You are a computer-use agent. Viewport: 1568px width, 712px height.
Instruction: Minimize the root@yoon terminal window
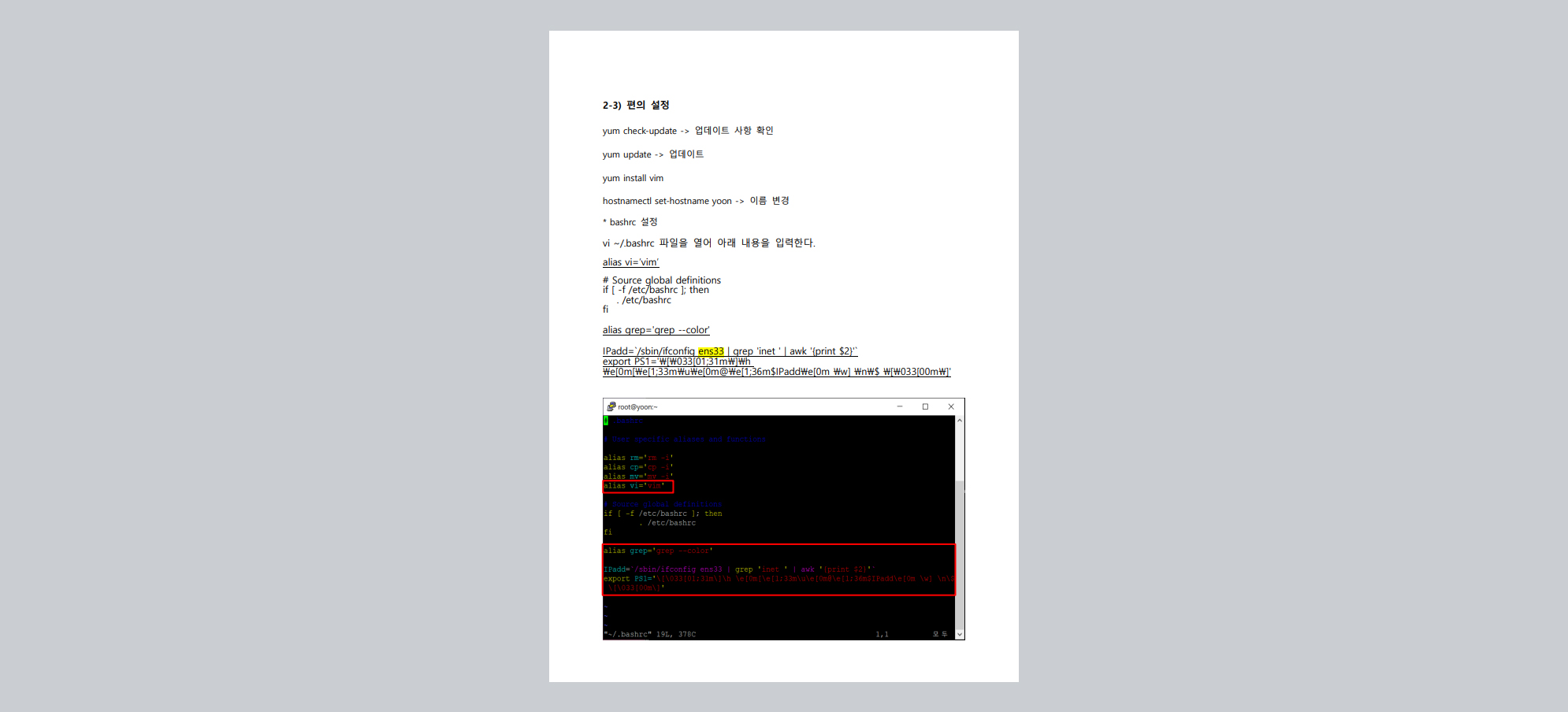(x=900, y=406)
